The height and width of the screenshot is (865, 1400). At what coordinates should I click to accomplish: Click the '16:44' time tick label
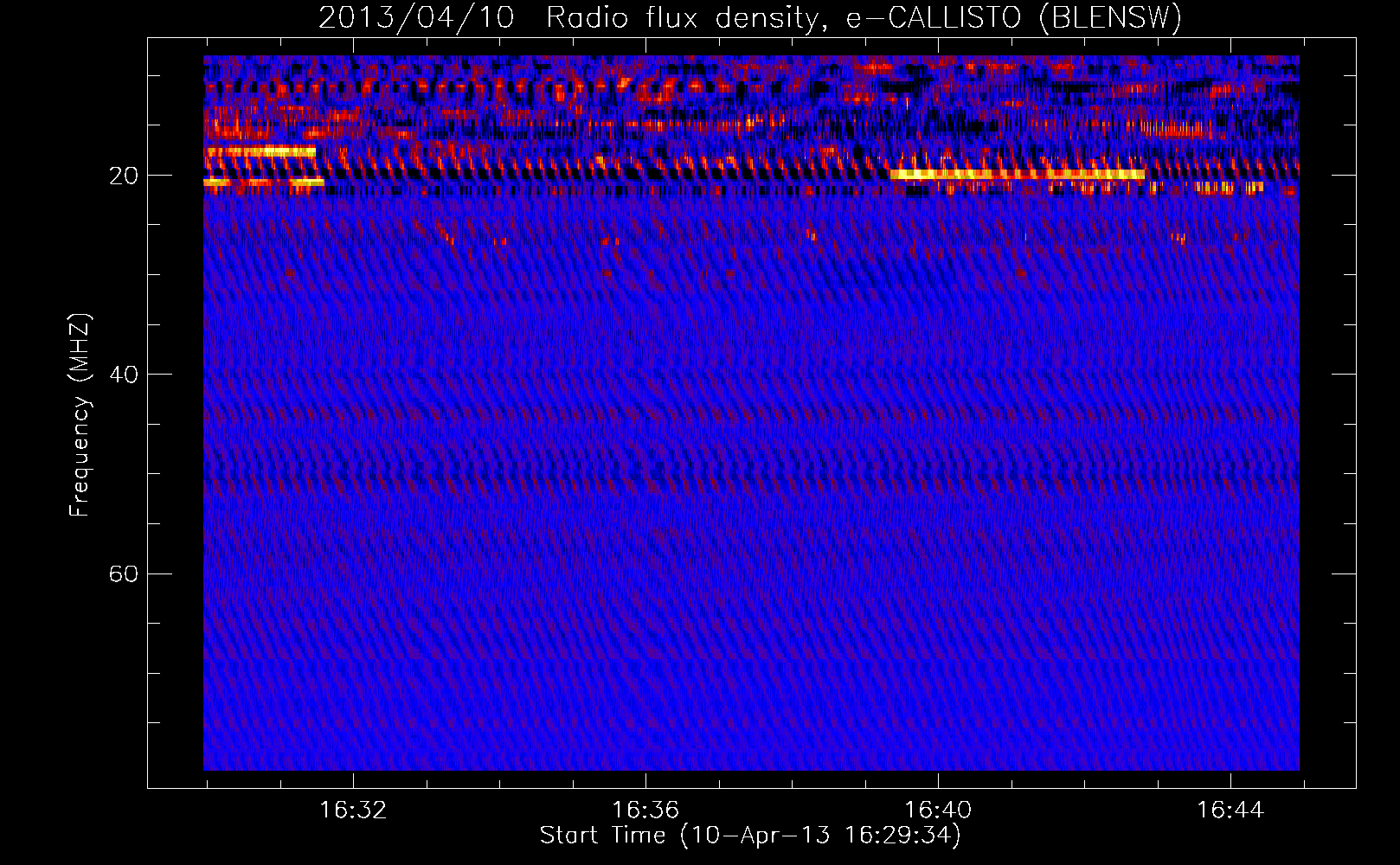(x=1230, y=811)
